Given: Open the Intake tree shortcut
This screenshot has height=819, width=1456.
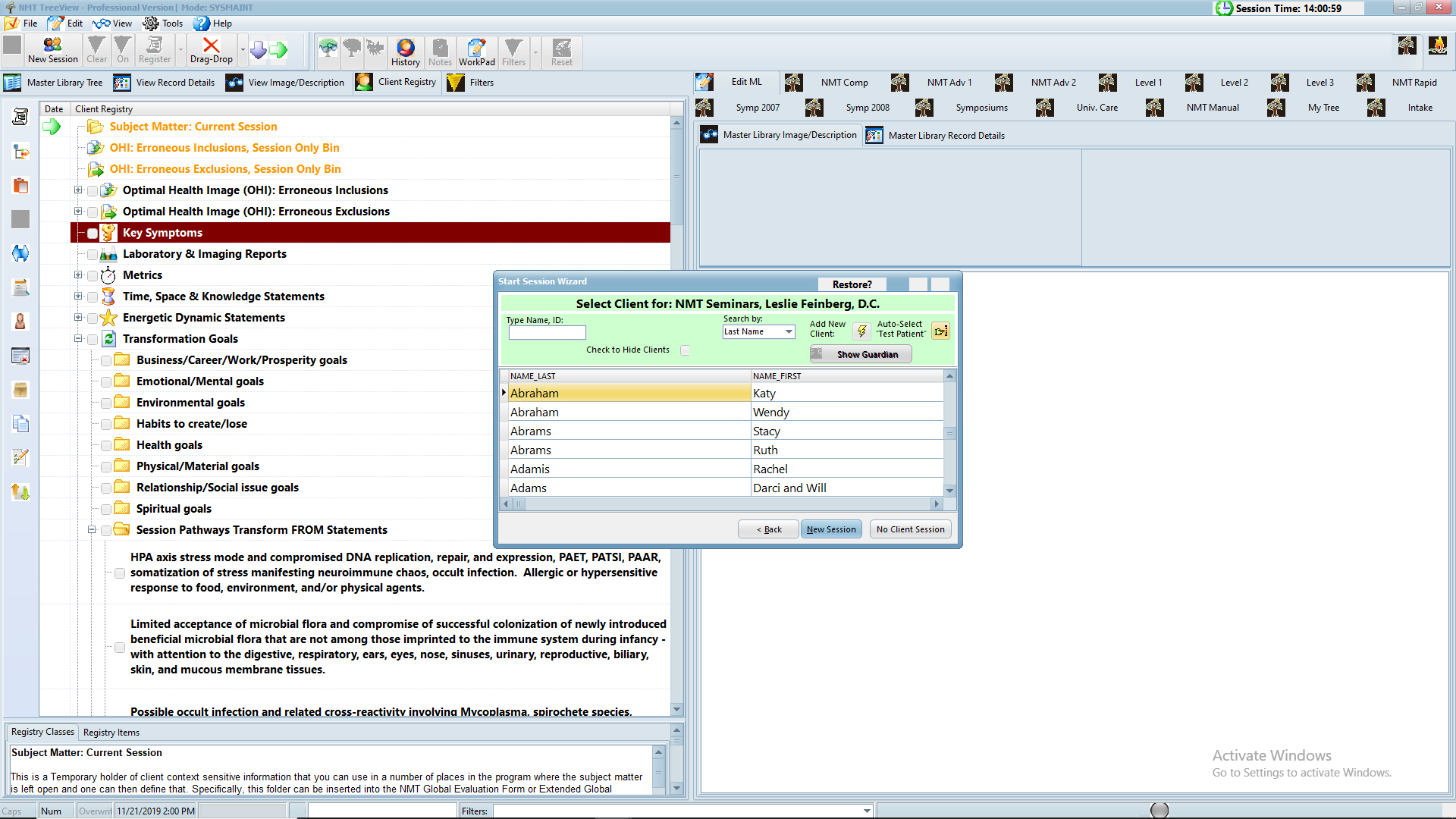Looking at the screenshot, I should [x=1419, y=108].
